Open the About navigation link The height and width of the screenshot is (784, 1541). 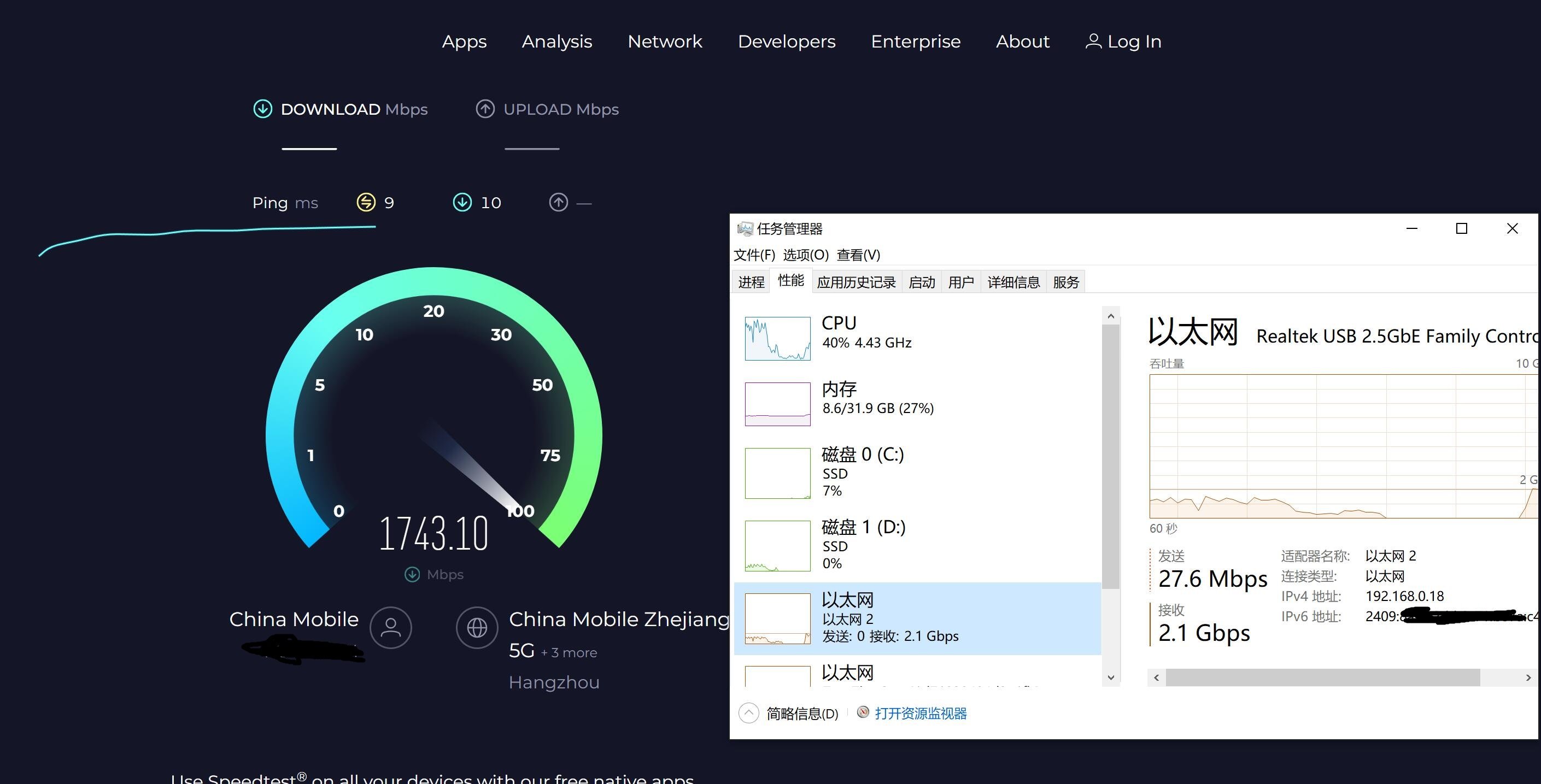click(1023, 42)
